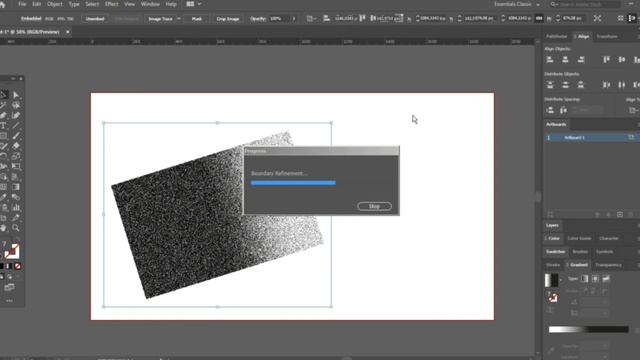Click the gradient fill preview swatch
The image size is (640, 360).
click(x=551, y=280)
